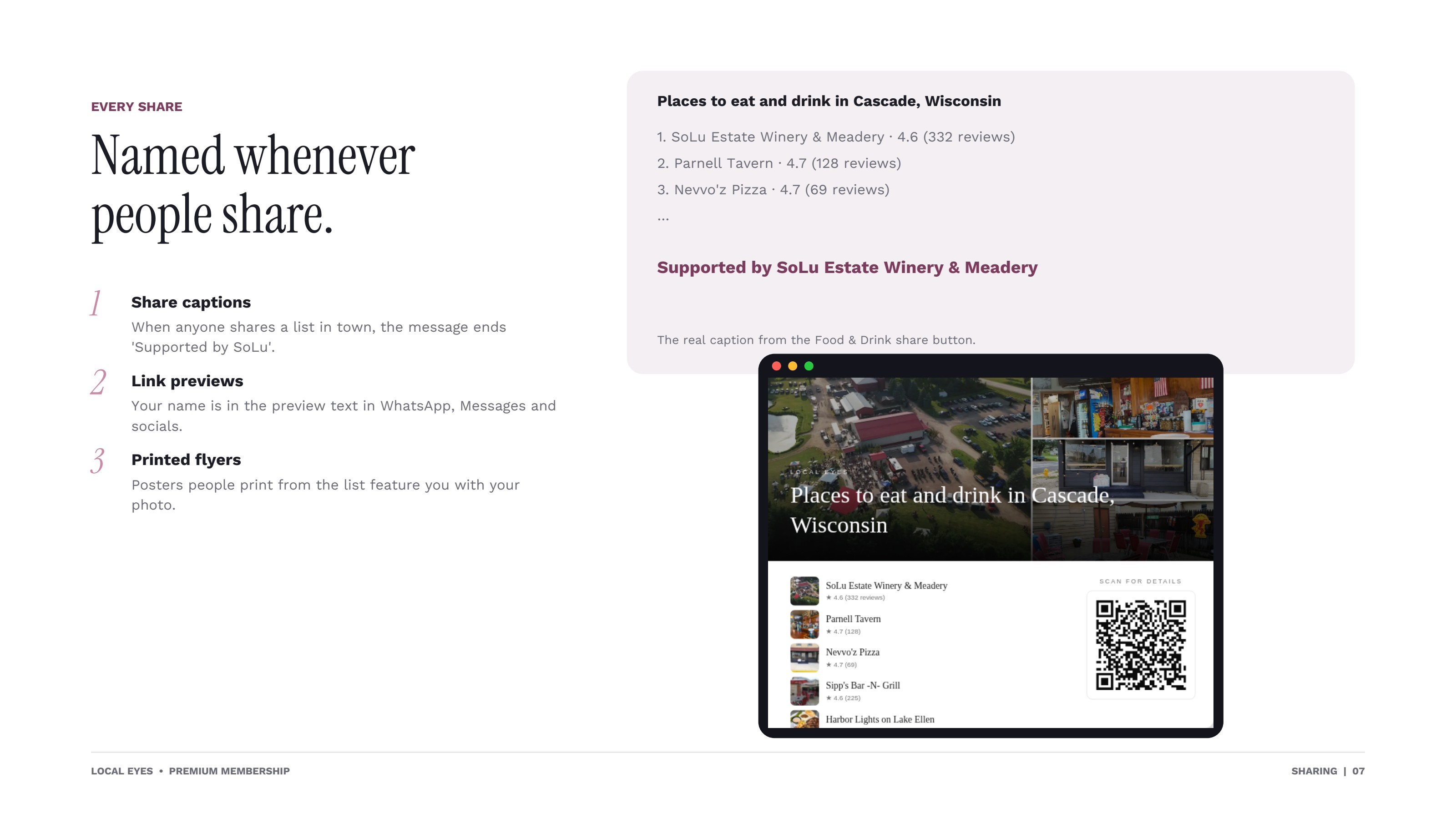Click the '4.7 (69)' star rating
This screenshot has width=1456, height=819.
click(841, 665)
